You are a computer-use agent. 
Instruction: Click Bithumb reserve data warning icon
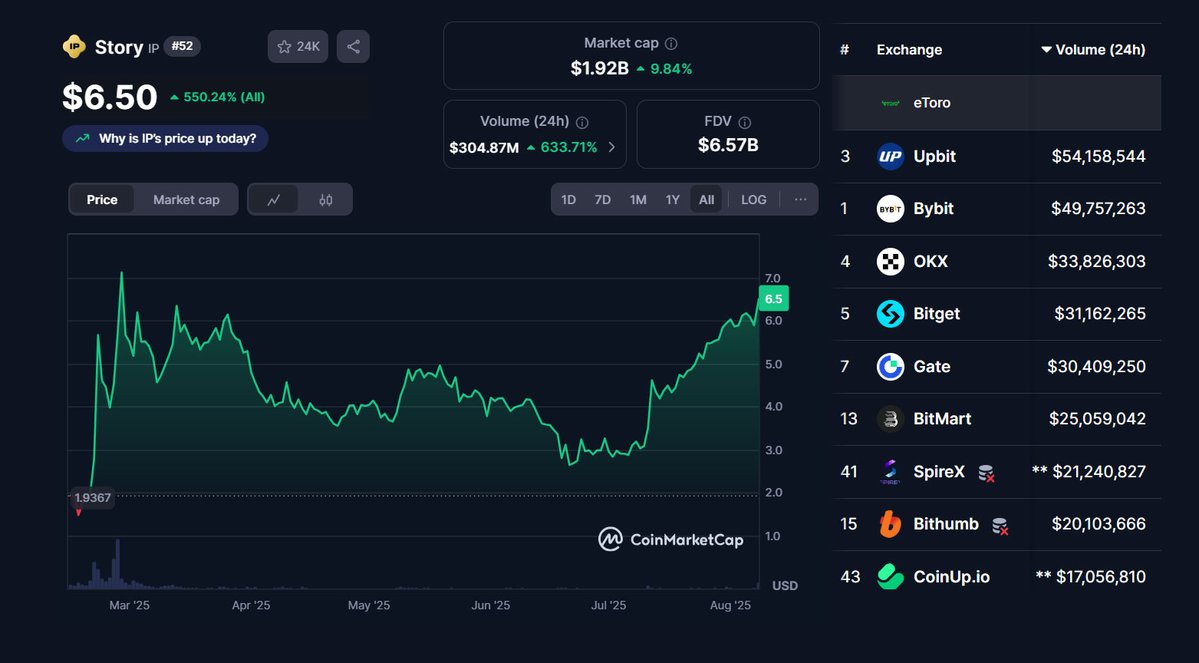point(999,526)
